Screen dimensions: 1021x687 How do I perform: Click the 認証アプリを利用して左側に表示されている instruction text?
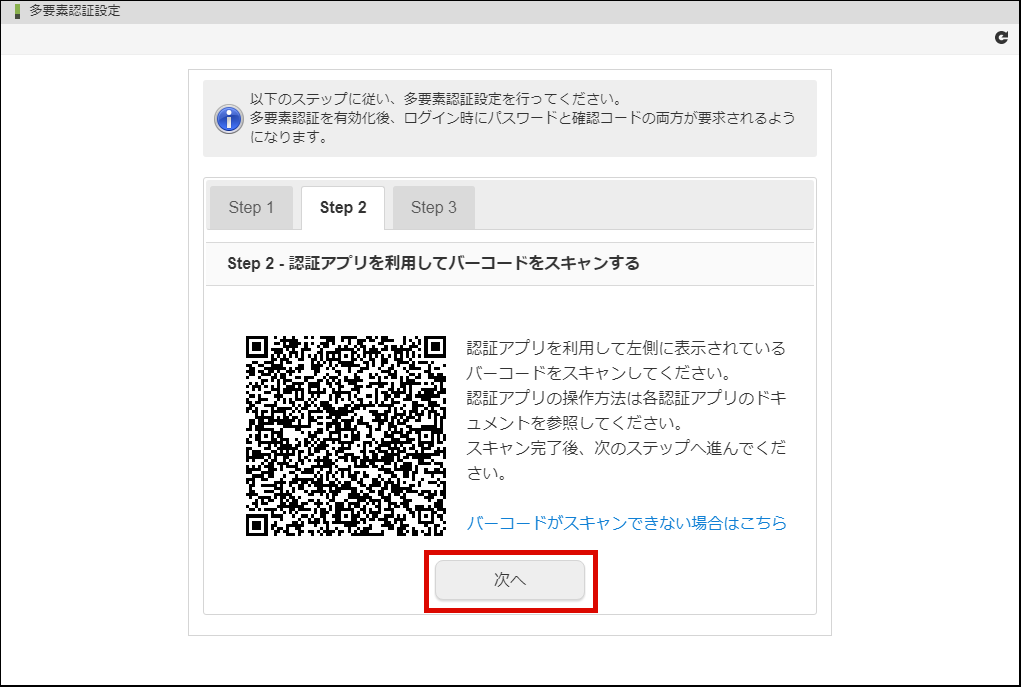click(x=626, y=348)
